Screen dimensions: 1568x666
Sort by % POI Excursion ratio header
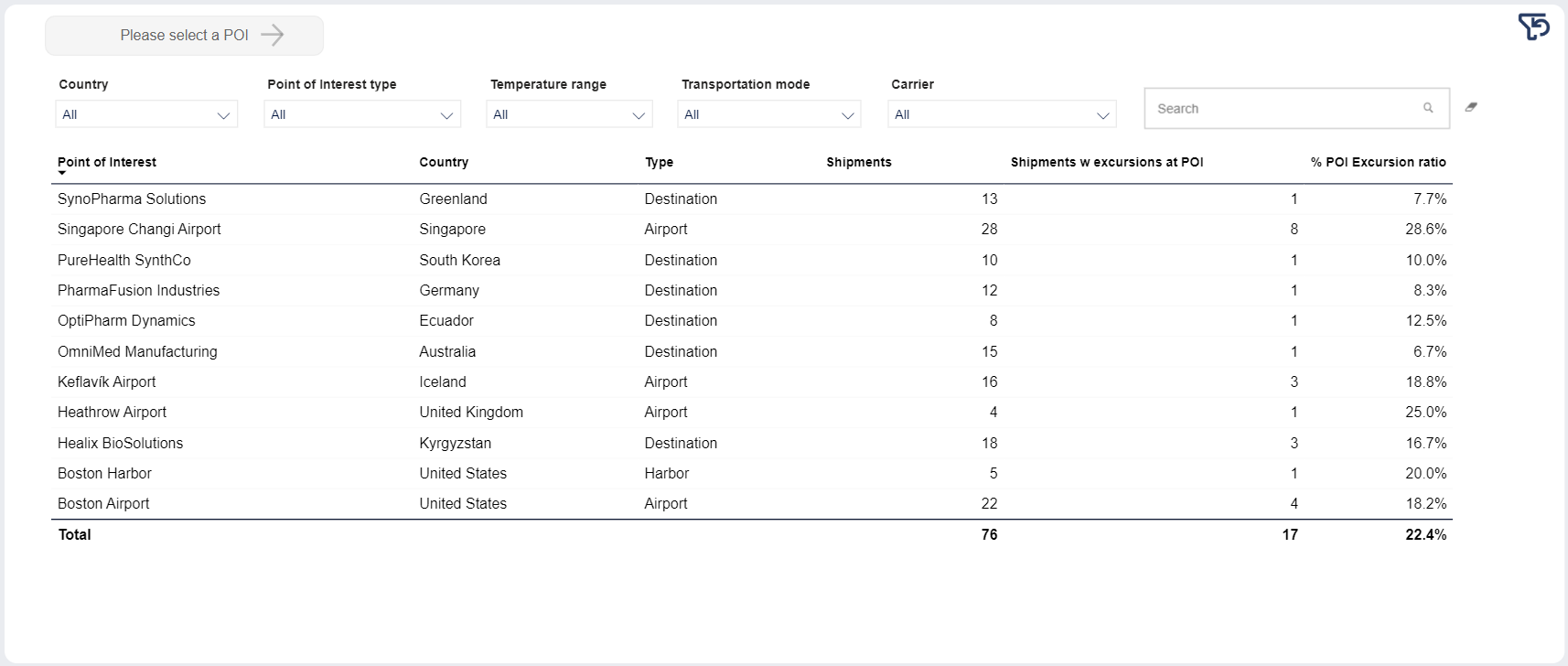click(x=1379, y=162)
